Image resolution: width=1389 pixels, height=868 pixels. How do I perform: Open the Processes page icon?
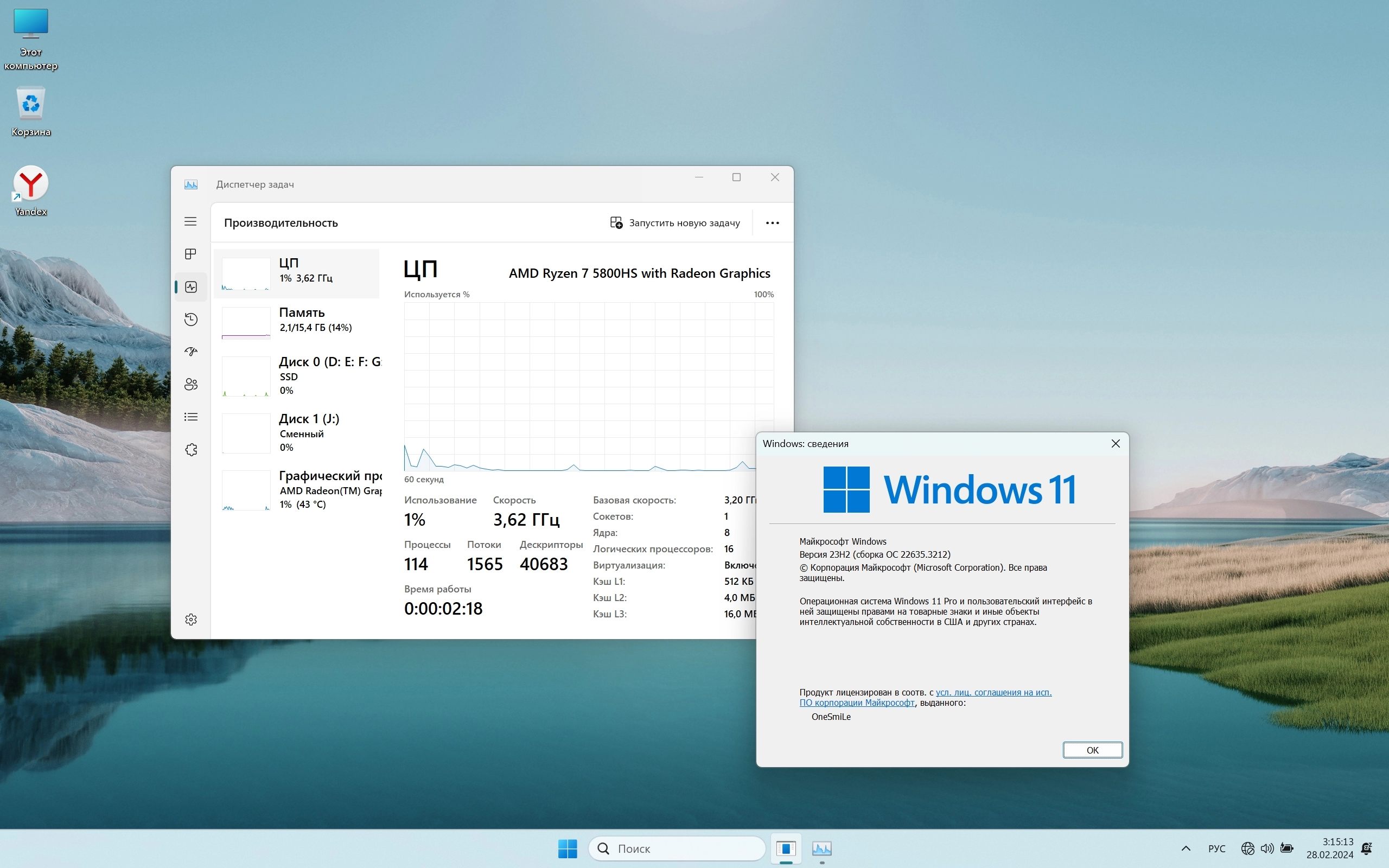(x=190, y=254)
